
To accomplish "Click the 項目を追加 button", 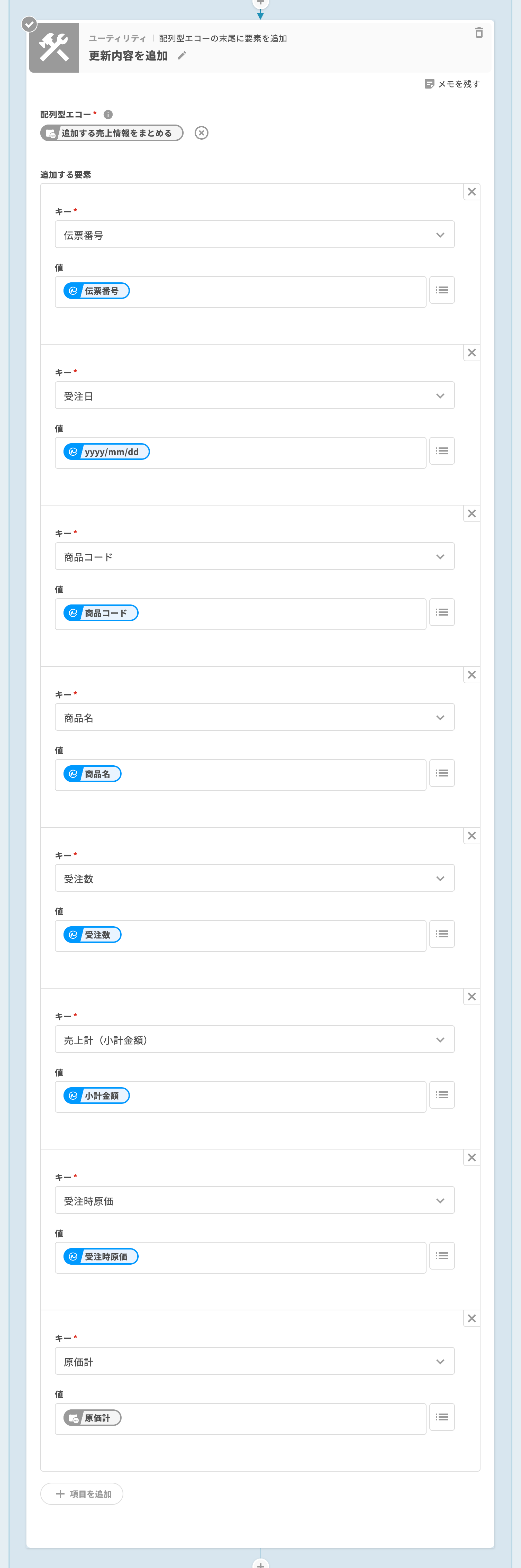I will pos(82,1494).
